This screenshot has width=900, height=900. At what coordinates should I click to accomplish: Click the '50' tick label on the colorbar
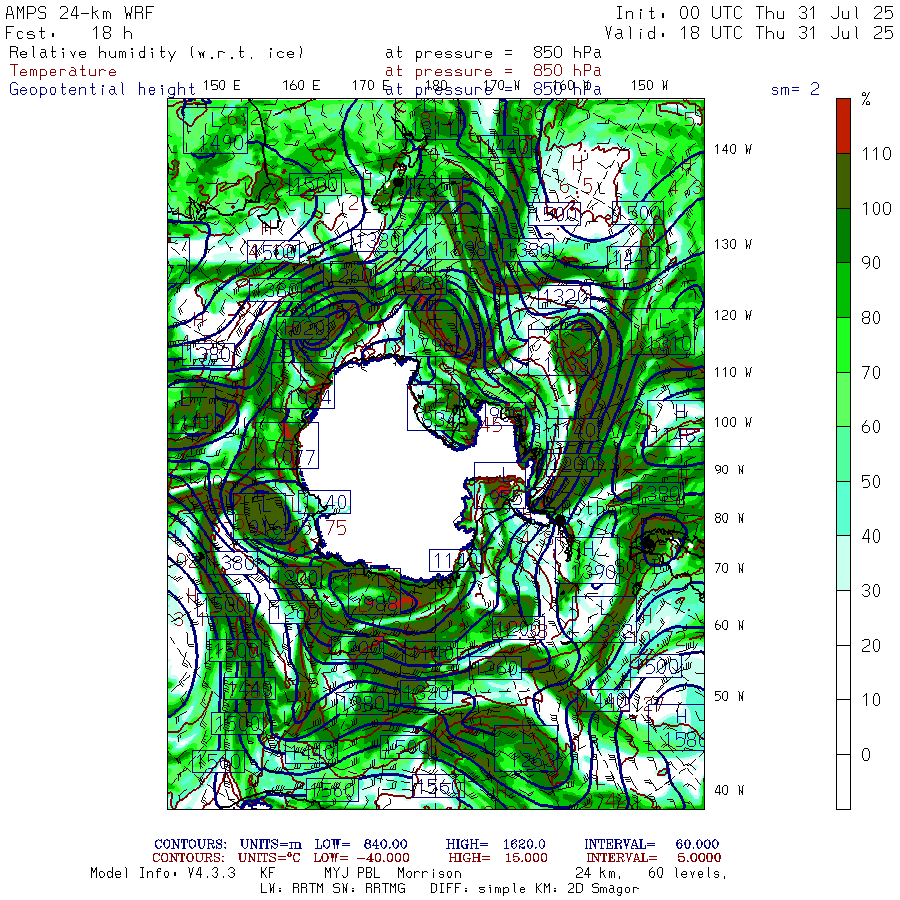pos(871,482)
